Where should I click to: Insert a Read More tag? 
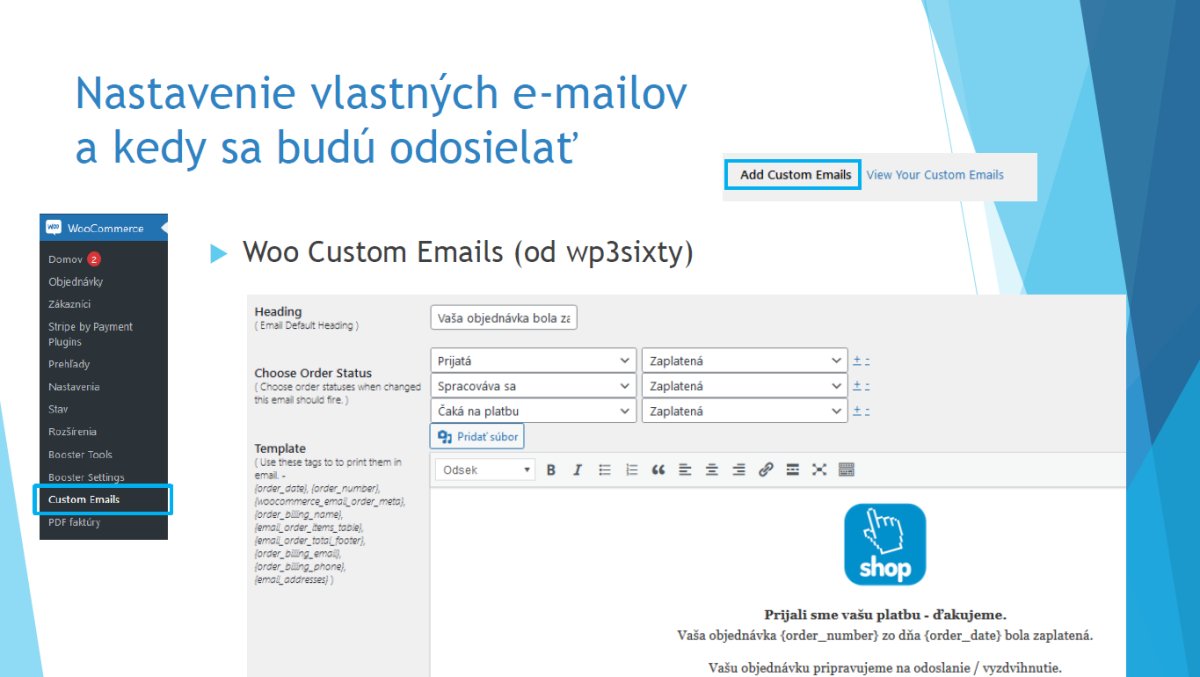pyautogui.click(x=793, y=469)
